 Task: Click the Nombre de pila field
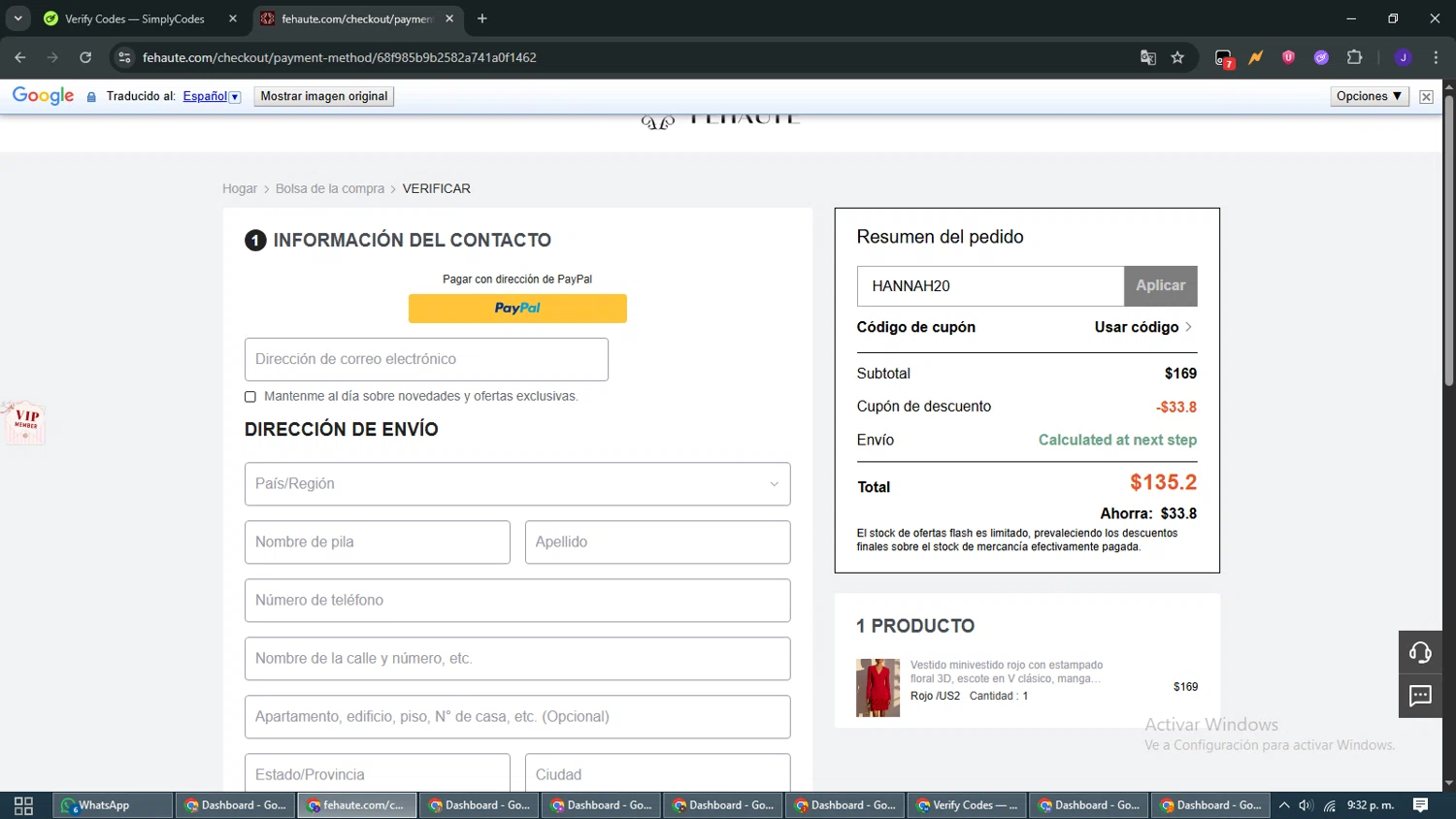378,542
